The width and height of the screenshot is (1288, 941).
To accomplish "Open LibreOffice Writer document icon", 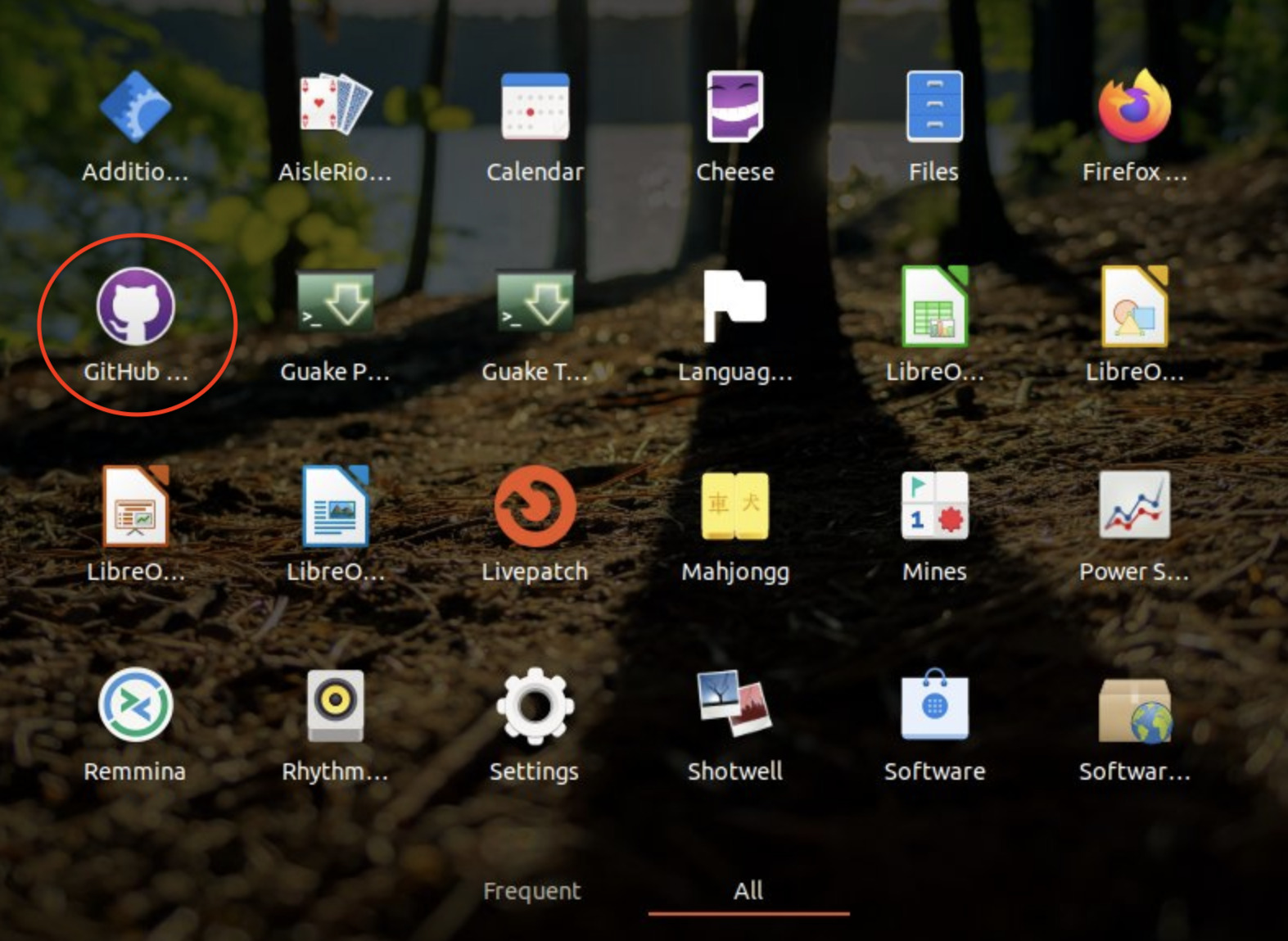I will pos(334,506).
